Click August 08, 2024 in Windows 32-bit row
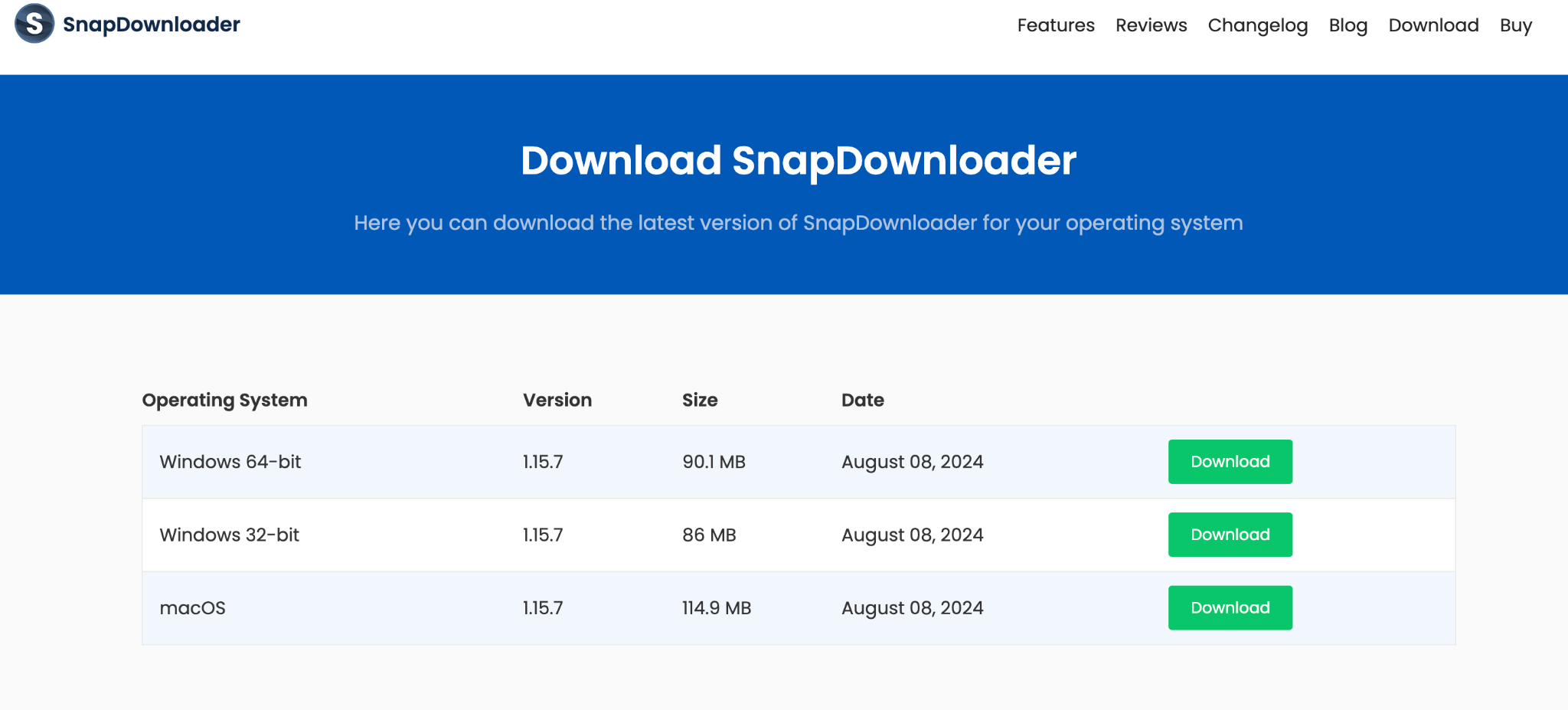The height and width of the screenshot is (710, 1568). [912, 535]
